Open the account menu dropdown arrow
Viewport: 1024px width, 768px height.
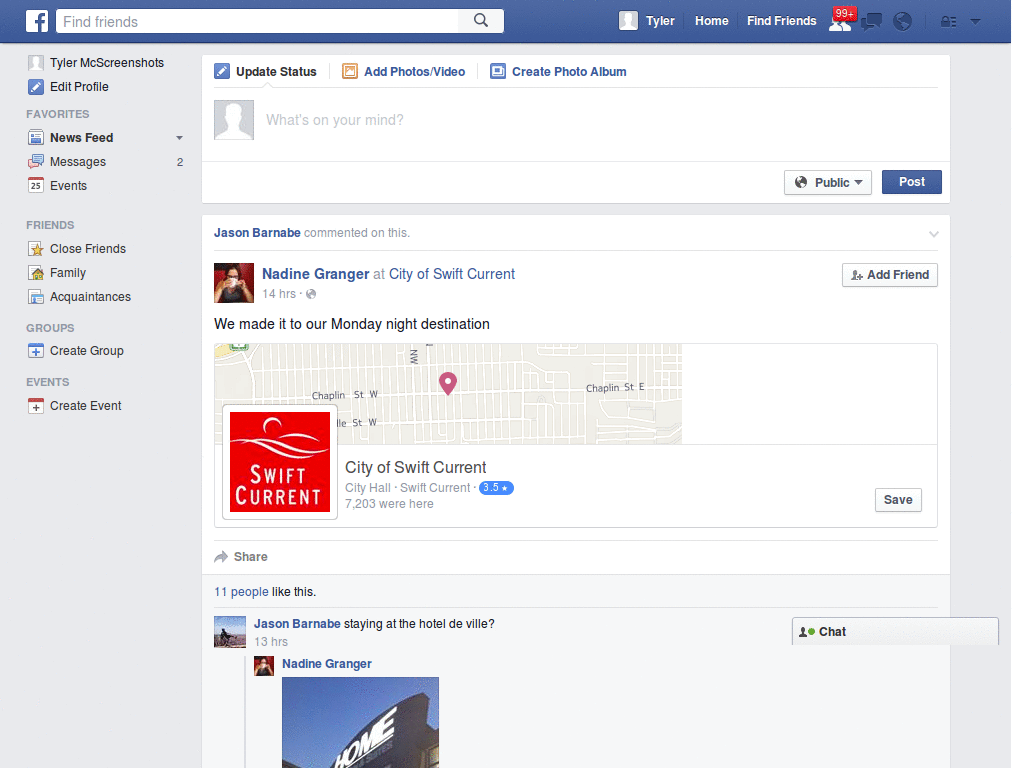(976, 22)
